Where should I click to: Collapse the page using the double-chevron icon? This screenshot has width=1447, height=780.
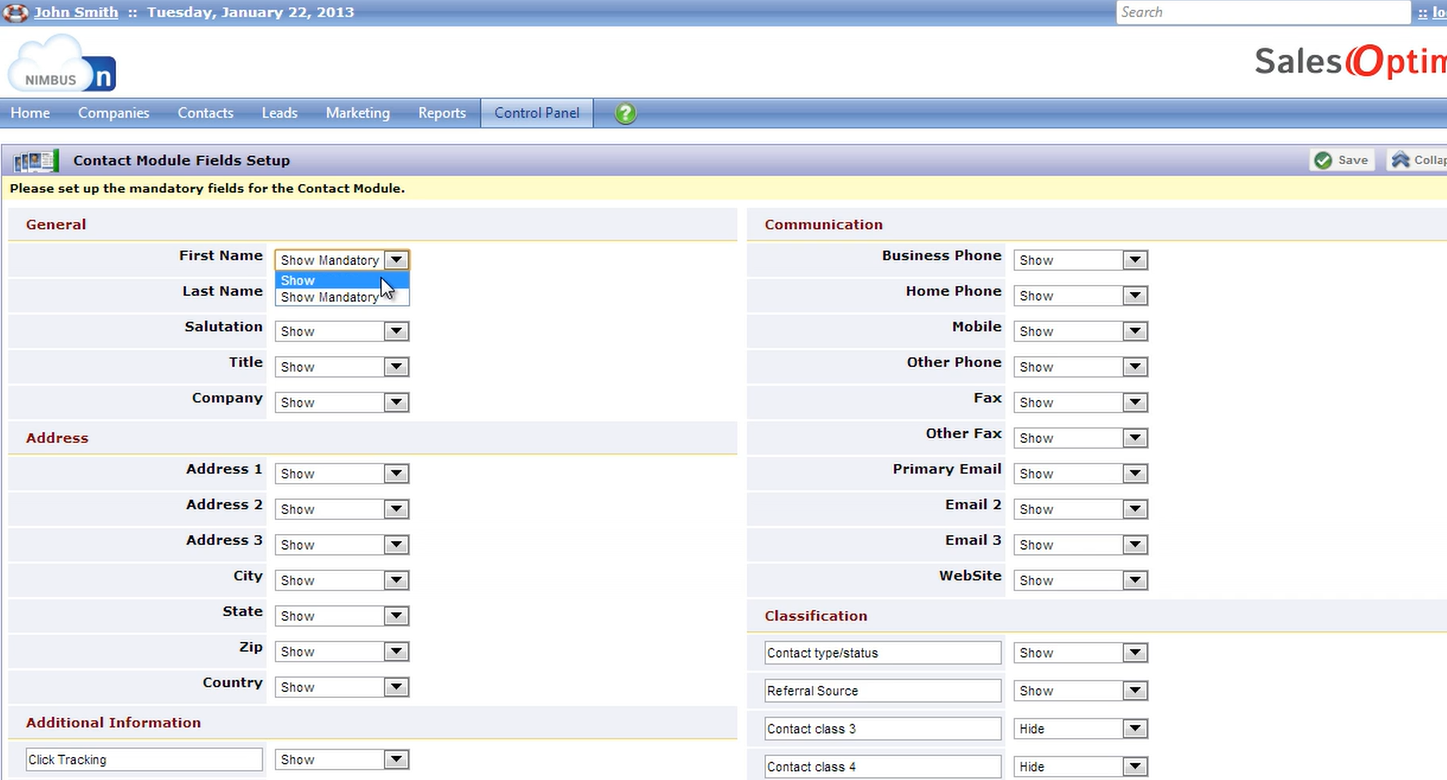1398,159
